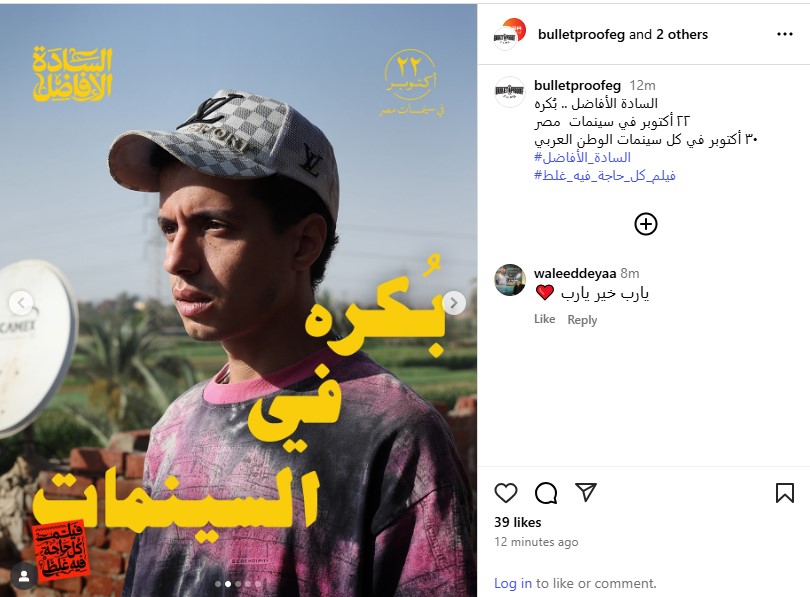Open waleeddeyaa commenter avatar
Screen dimensions: 810x597
point(510,280)
